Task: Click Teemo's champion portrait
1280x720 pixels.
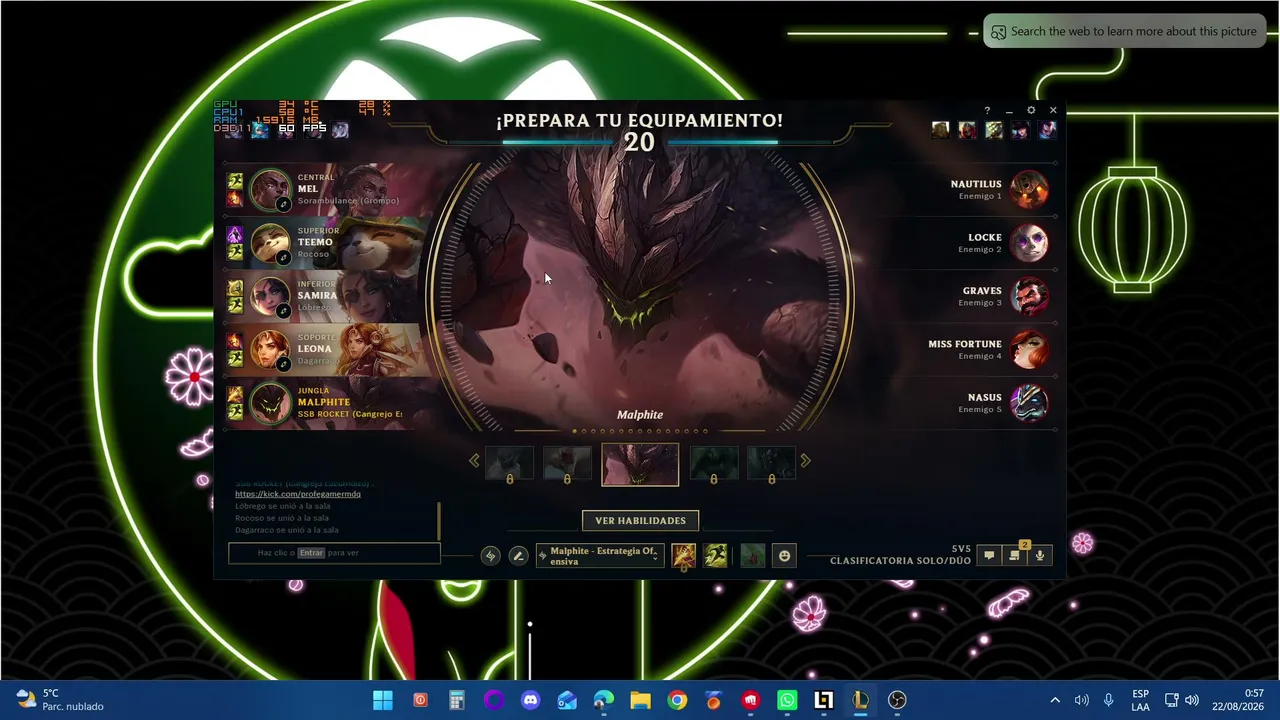Action: tap(269, 242)
